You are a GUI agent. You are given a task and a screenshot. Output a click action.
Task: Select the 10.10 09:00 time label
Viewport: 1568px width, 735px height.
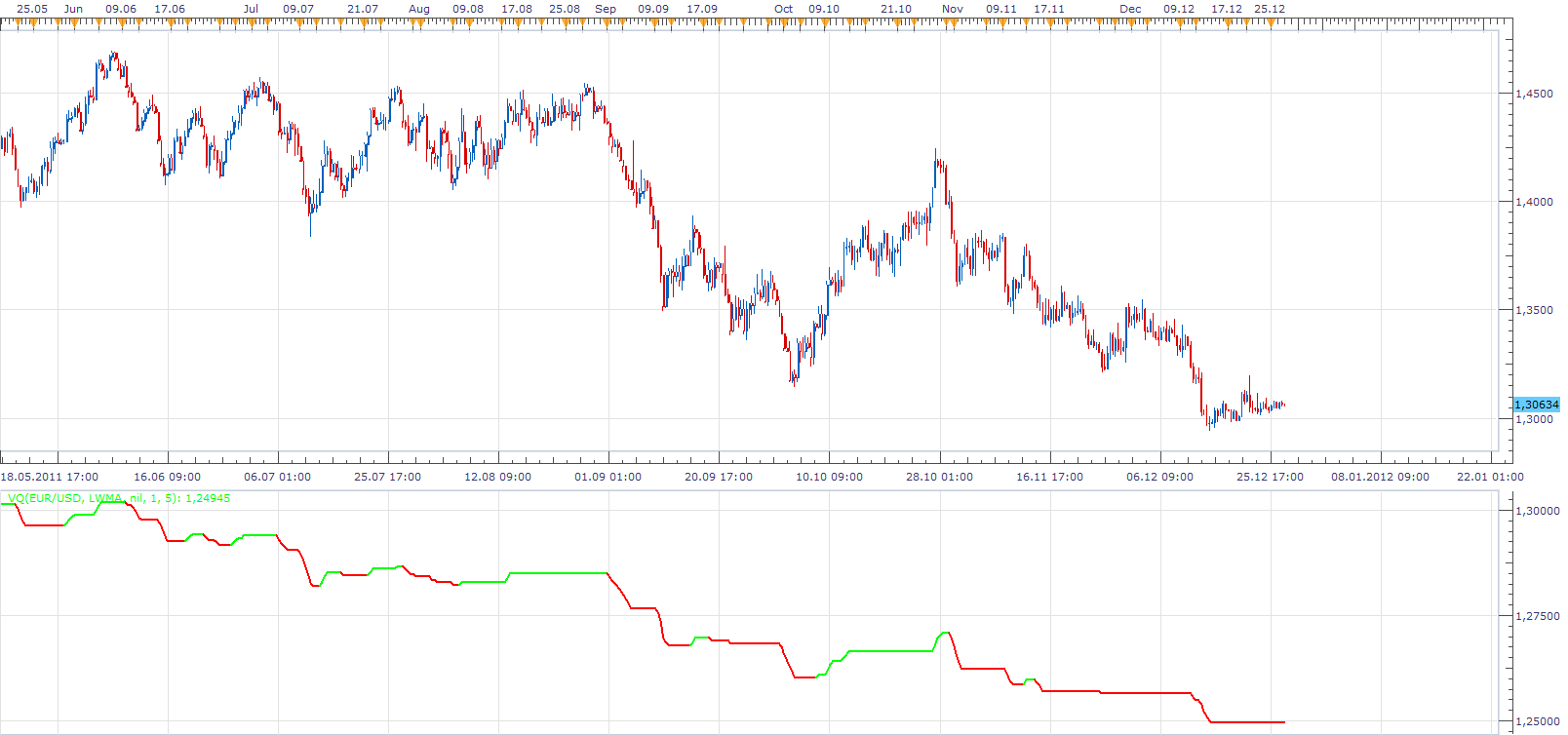(829, 477)
